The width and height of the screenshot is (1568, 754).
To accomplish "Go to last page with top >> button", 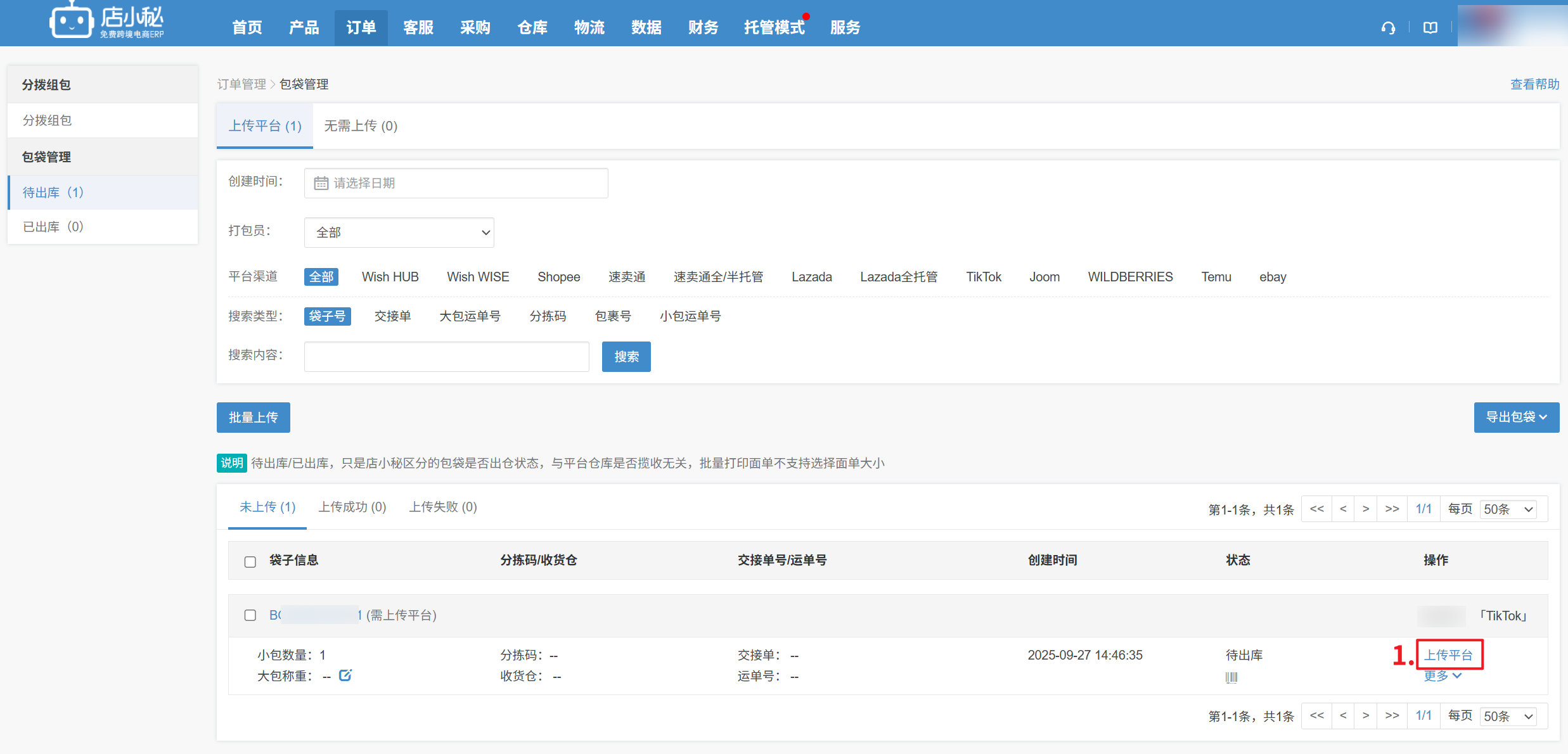I will click(x=1392, y=509).
